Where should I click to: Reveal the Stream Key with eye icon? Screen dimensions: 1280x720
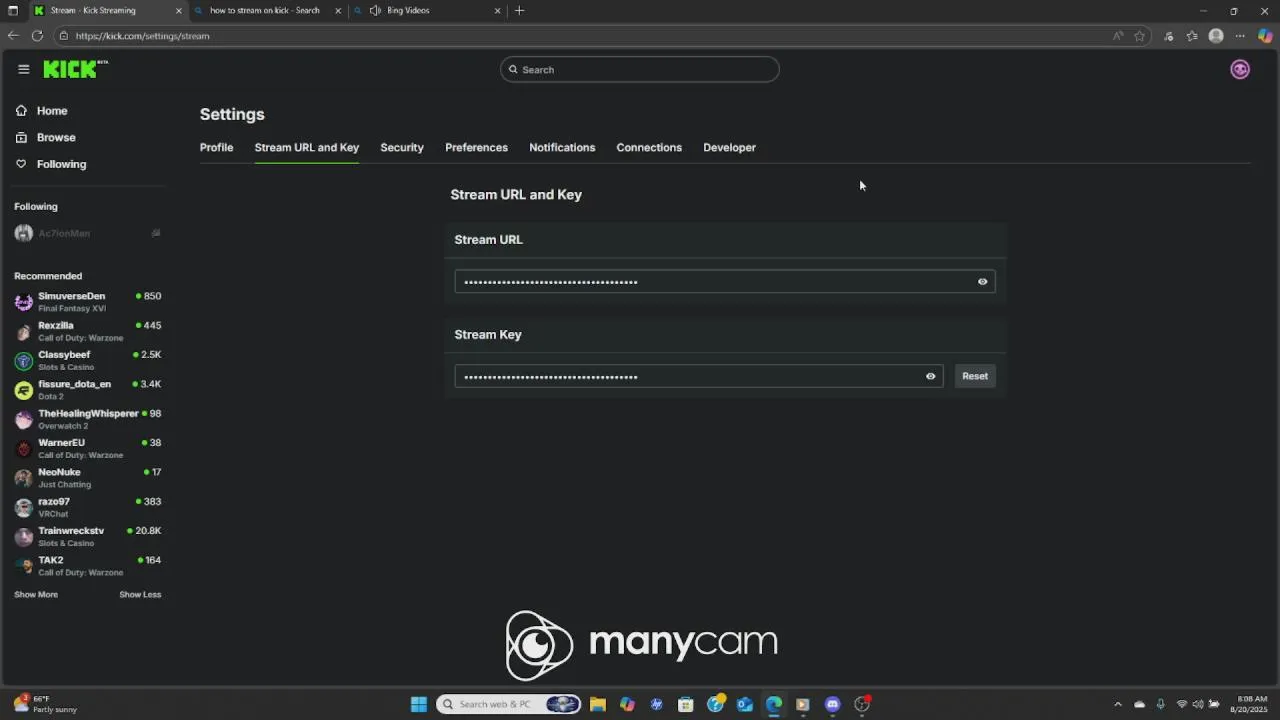point(930,377)
